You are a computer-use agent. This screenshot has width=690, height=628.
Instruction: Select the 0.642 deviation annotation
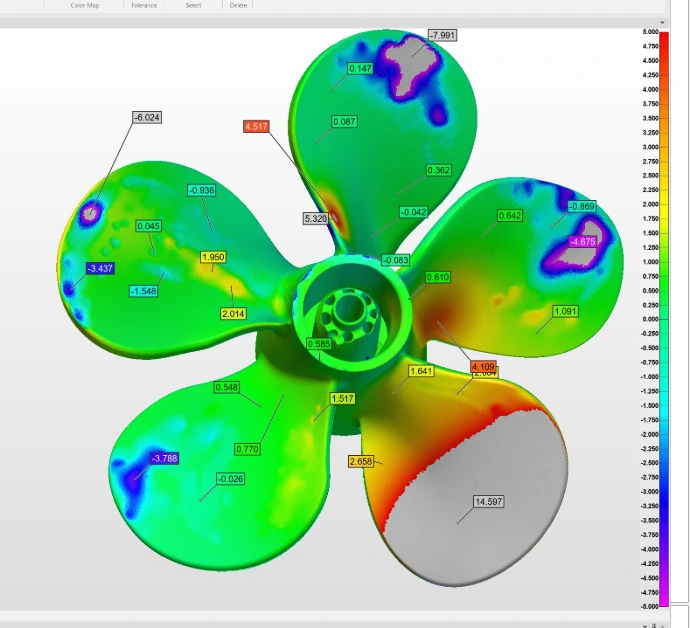pos(510,216)
